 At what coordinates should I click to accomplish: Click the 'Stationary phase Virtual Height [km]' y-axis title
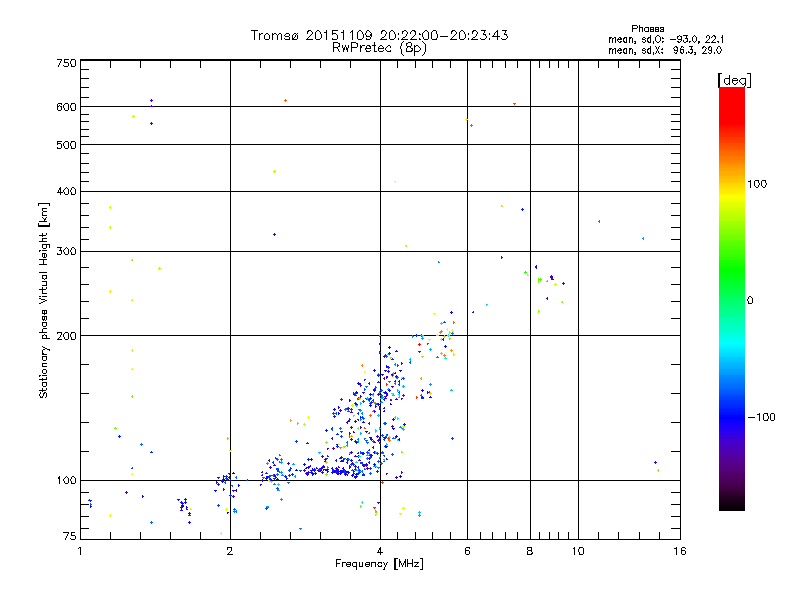(43, 300)
